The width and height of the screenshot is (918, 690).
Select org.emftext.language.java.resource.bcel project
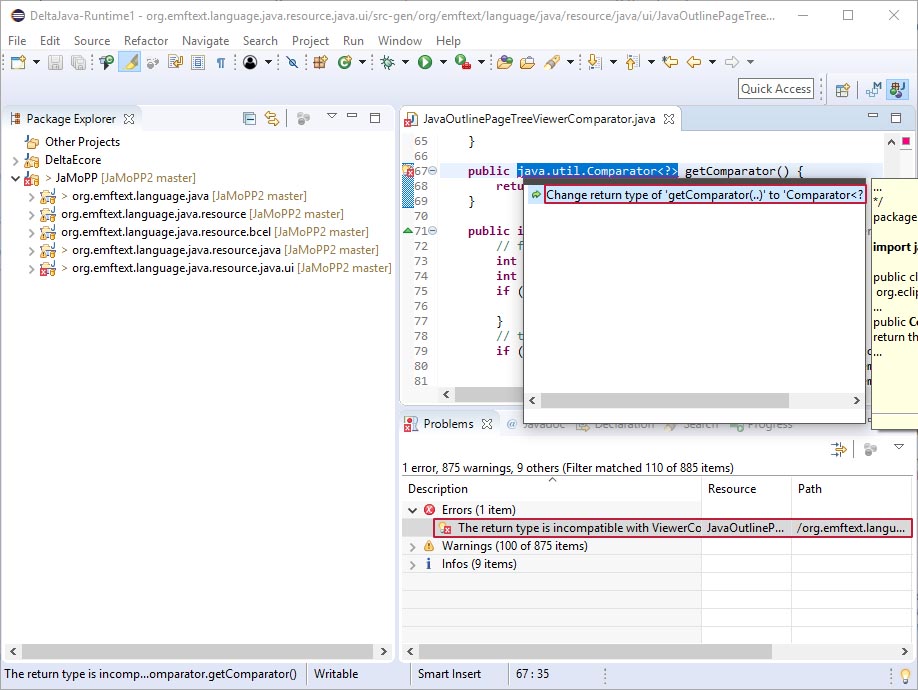[x=165, y=232]
